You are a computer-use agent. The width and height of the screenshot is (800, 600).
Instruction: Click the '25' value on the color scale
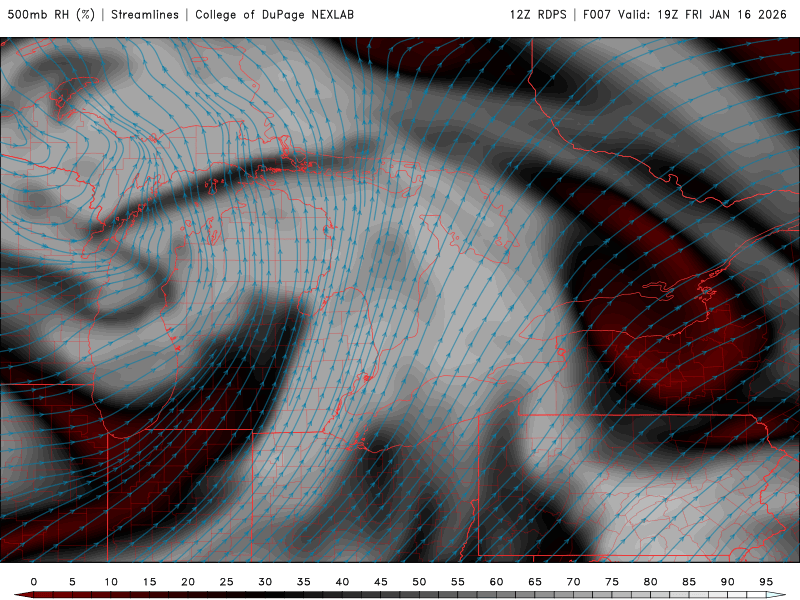tap(227, 582)
